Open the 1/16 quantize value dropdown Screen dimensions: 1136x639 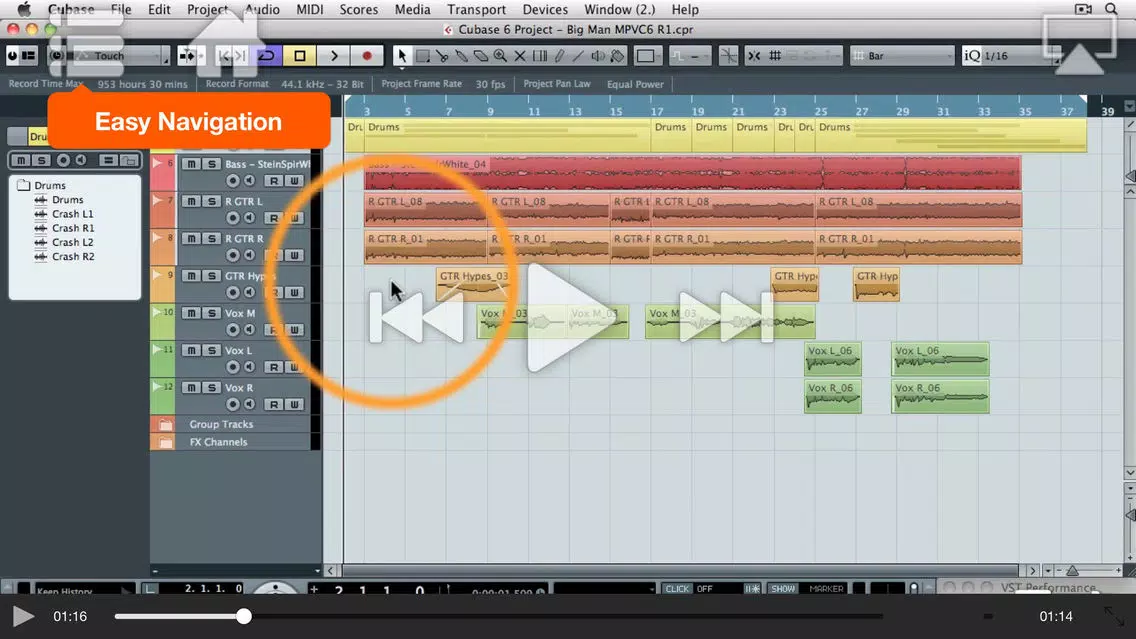tap(1018, 56)
